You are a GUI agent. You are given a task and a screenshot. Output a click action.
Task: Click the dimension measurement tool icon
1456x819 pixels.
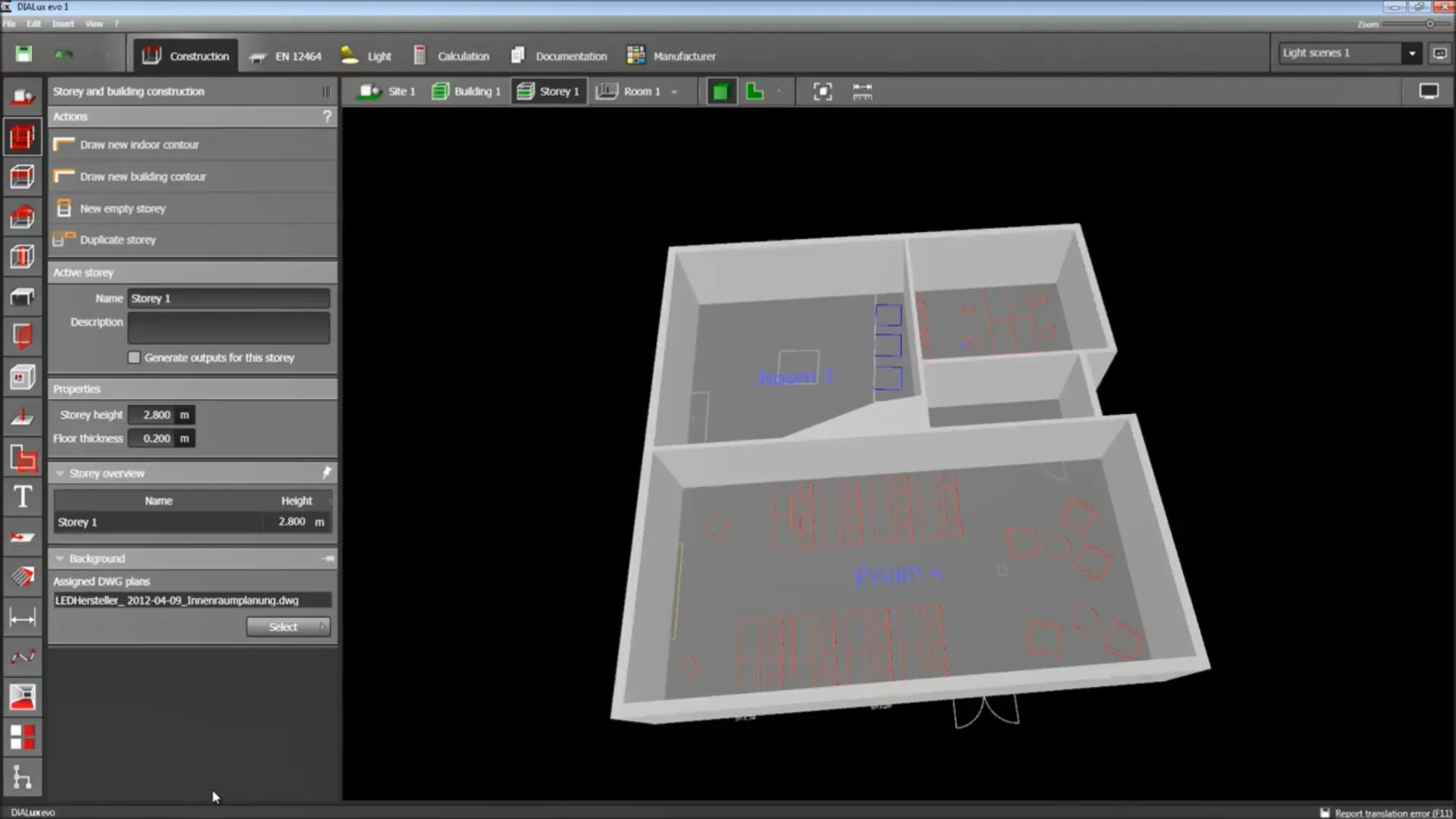22,618
